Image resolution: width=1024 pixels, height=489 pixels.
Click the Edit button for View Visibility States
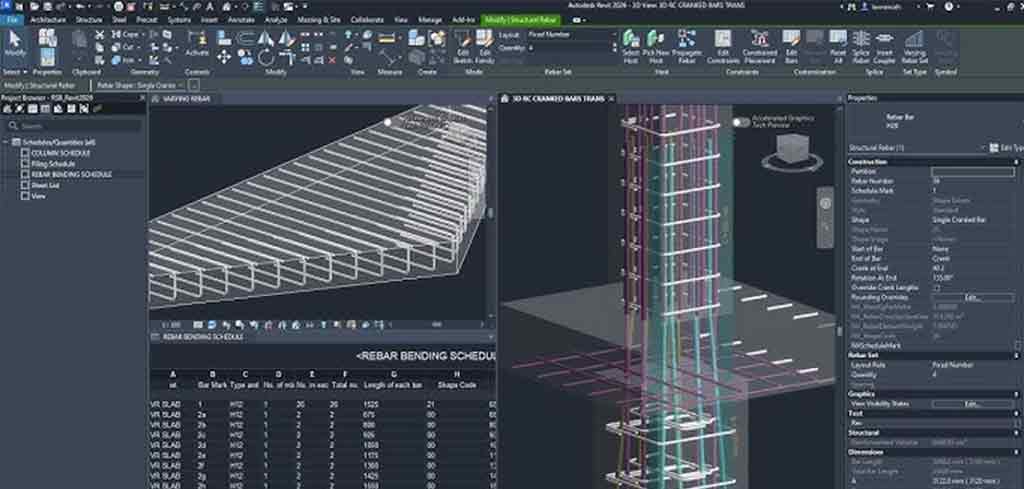[x=970, y=403]
